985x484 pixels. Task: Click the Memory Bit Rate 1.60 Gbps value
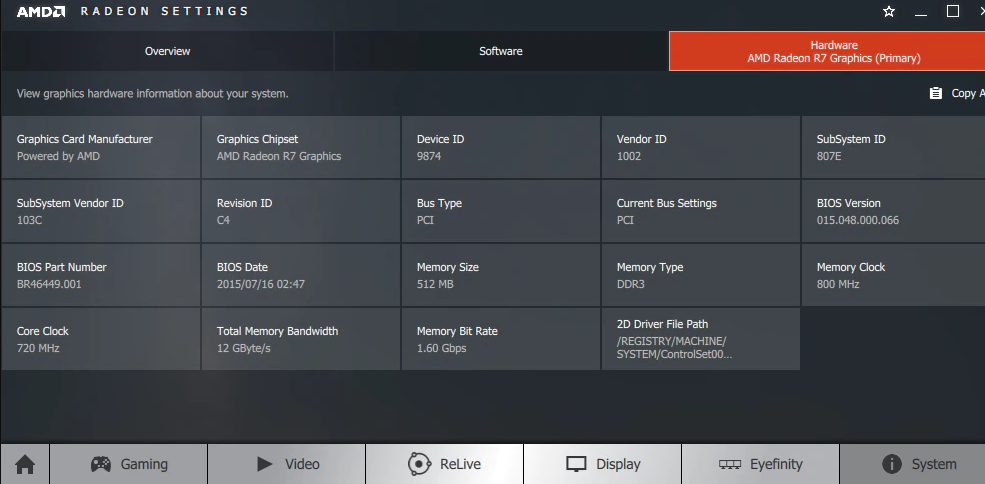[442, 348]
